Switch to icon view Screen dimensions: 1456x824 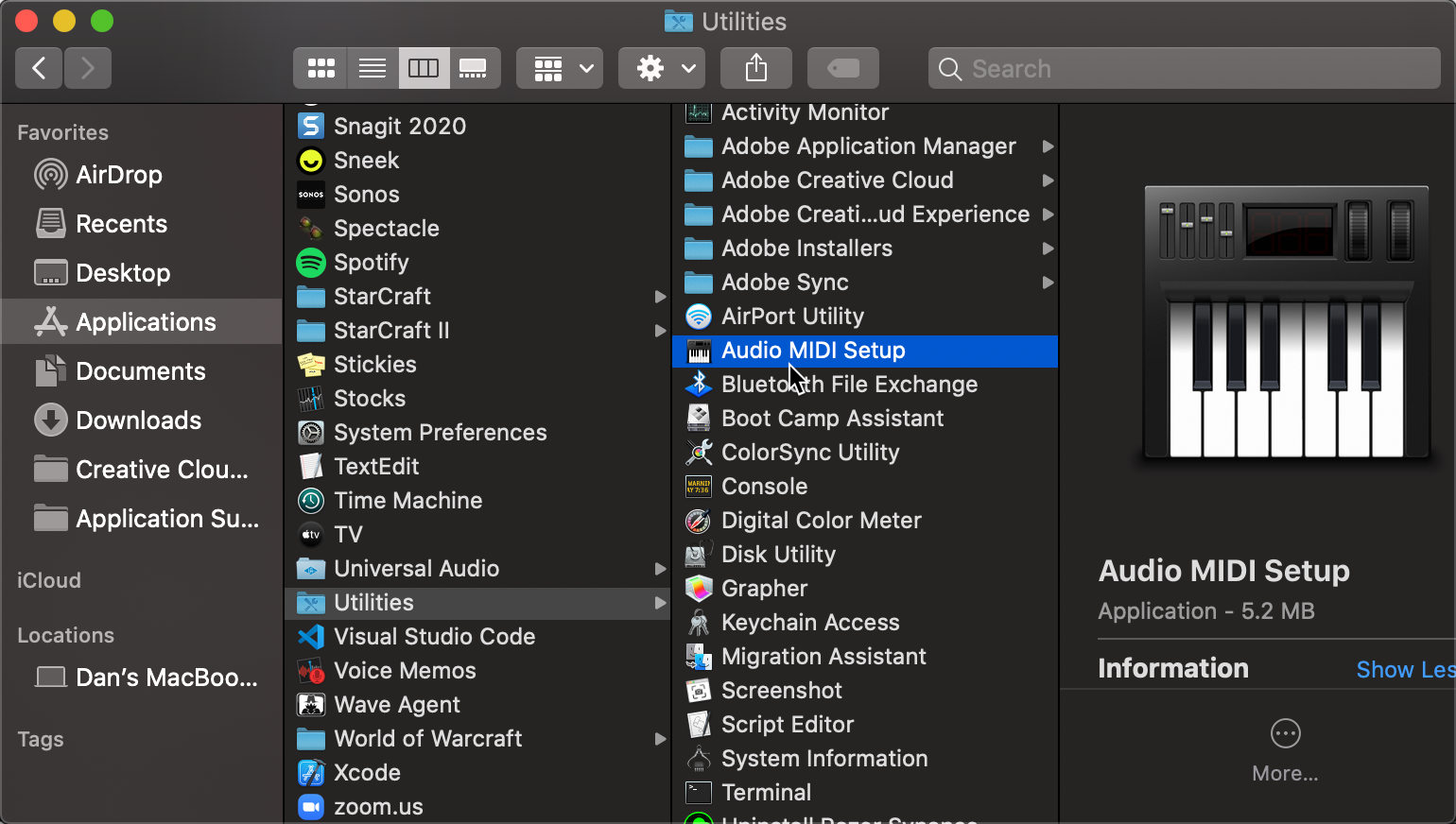pos(321,68)
